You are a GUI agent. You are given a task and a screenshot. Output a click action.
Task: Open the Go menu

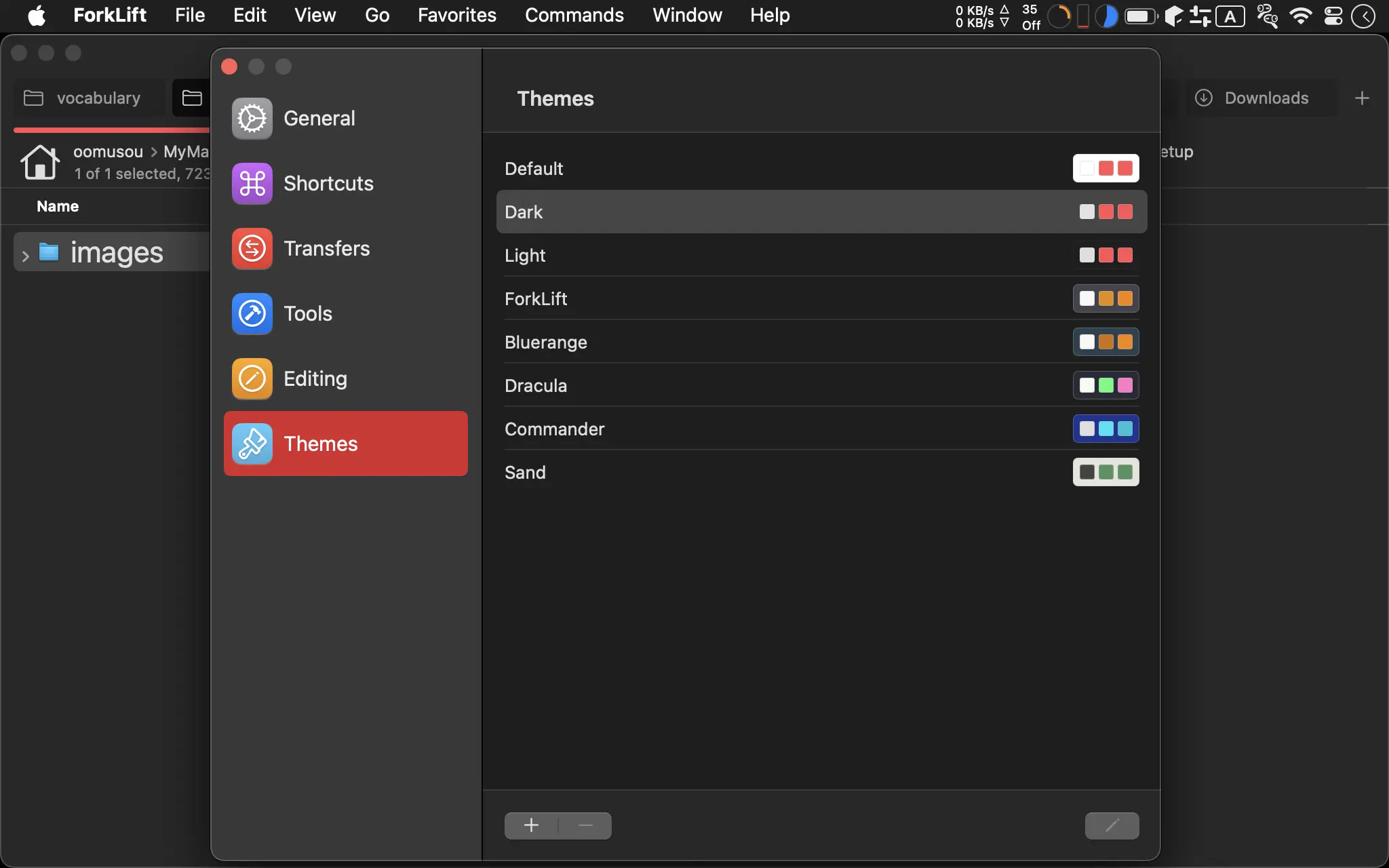click(377, 15)
